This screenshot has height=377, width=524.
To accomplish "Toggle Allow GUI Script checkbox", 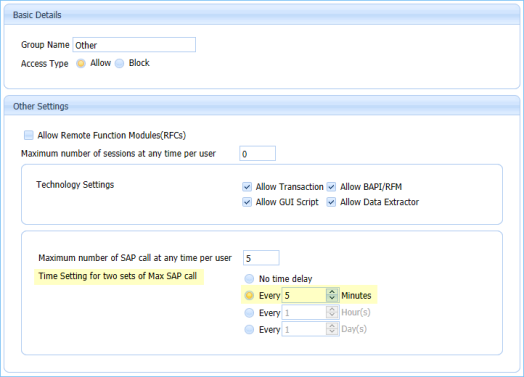I will 247,202.
